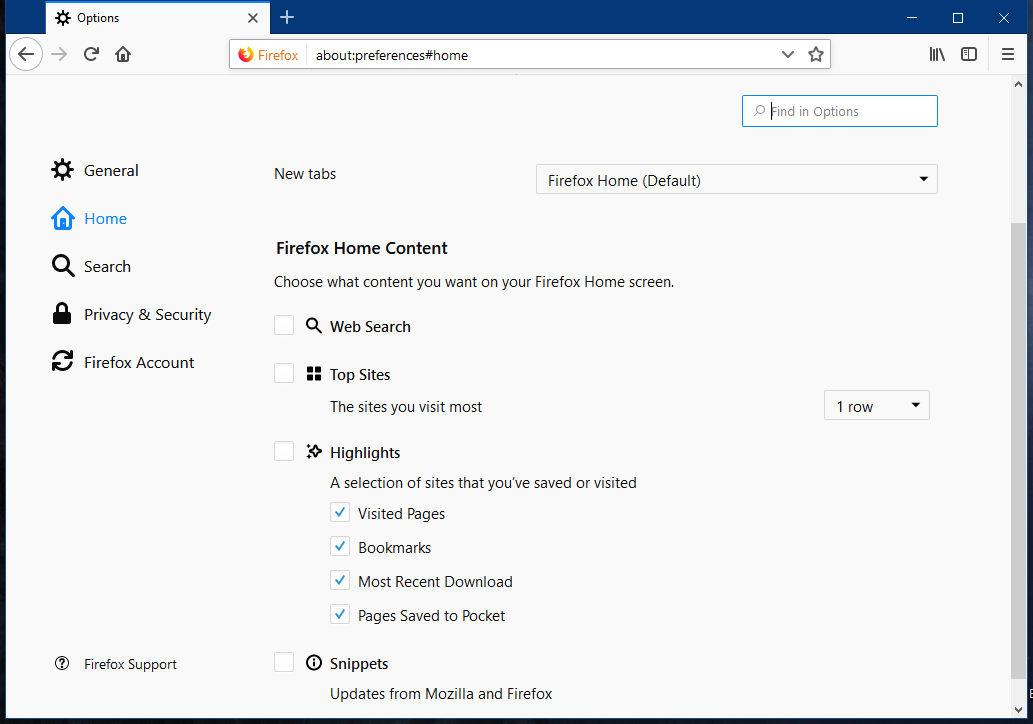Click the New tabs label
Image resolution: width=1033 pixels, height=724 pixels.
[x=305, y=173]
